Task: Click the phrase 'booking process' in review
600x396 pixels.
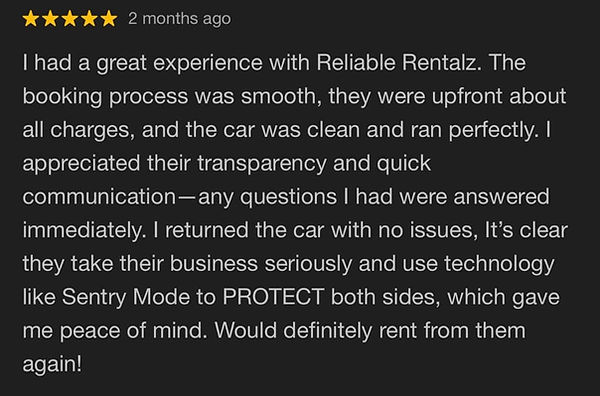Action: pyautogui.click(x=105, y=97)
